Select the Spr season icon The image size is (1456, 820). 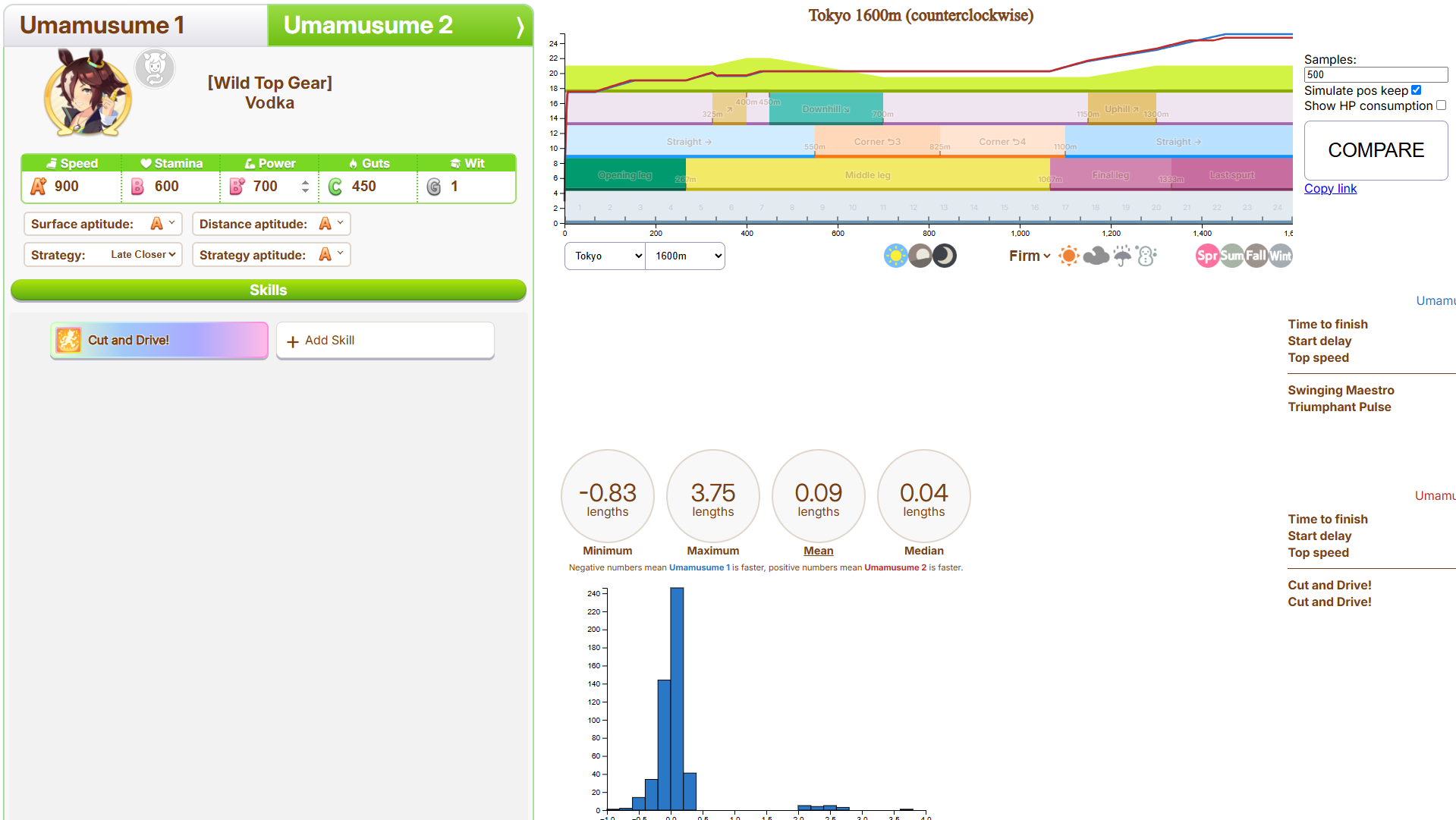click(1207, 256)
